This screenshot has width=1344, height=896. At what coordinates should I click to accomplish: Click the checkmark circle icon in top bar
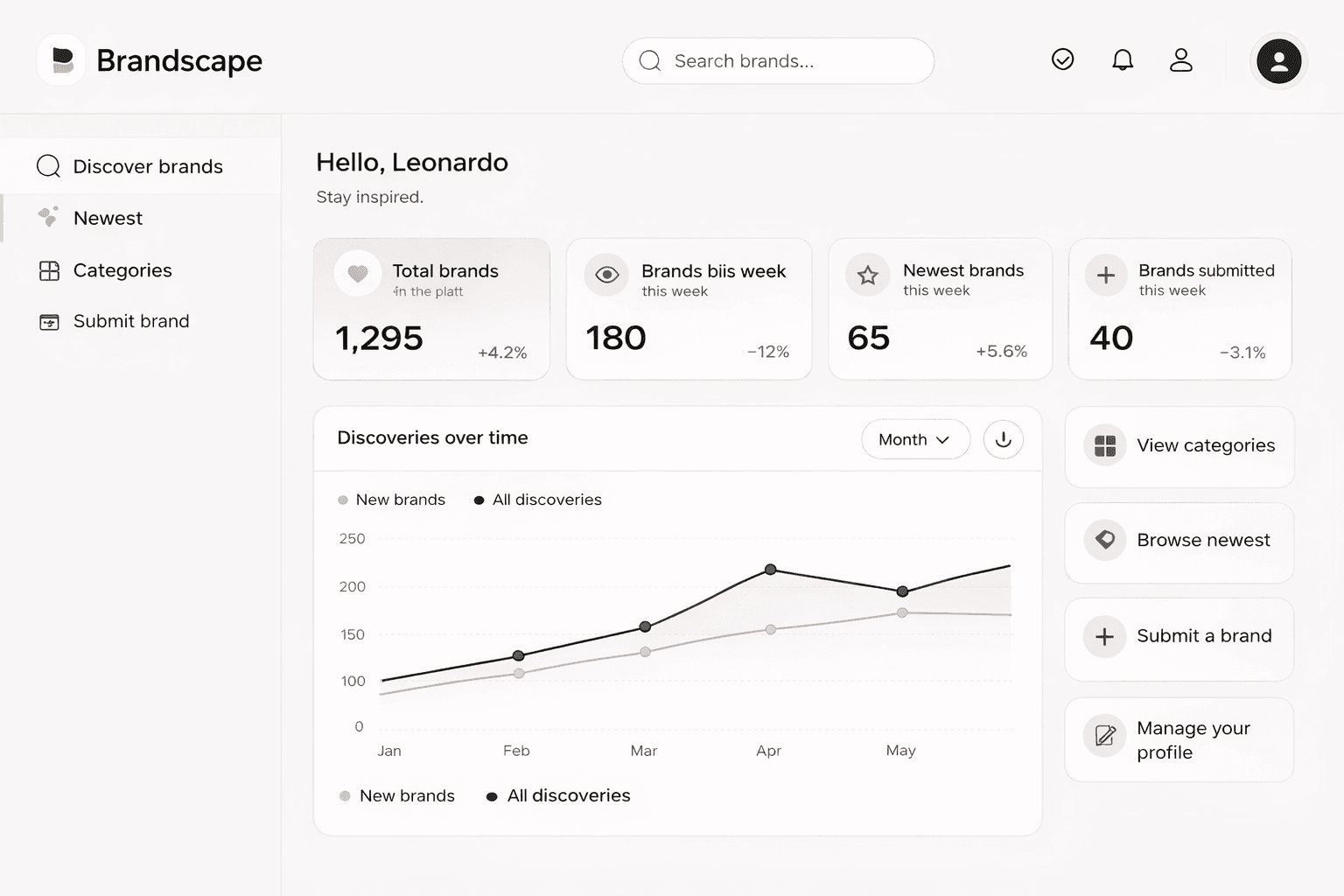pos(1062,59)
